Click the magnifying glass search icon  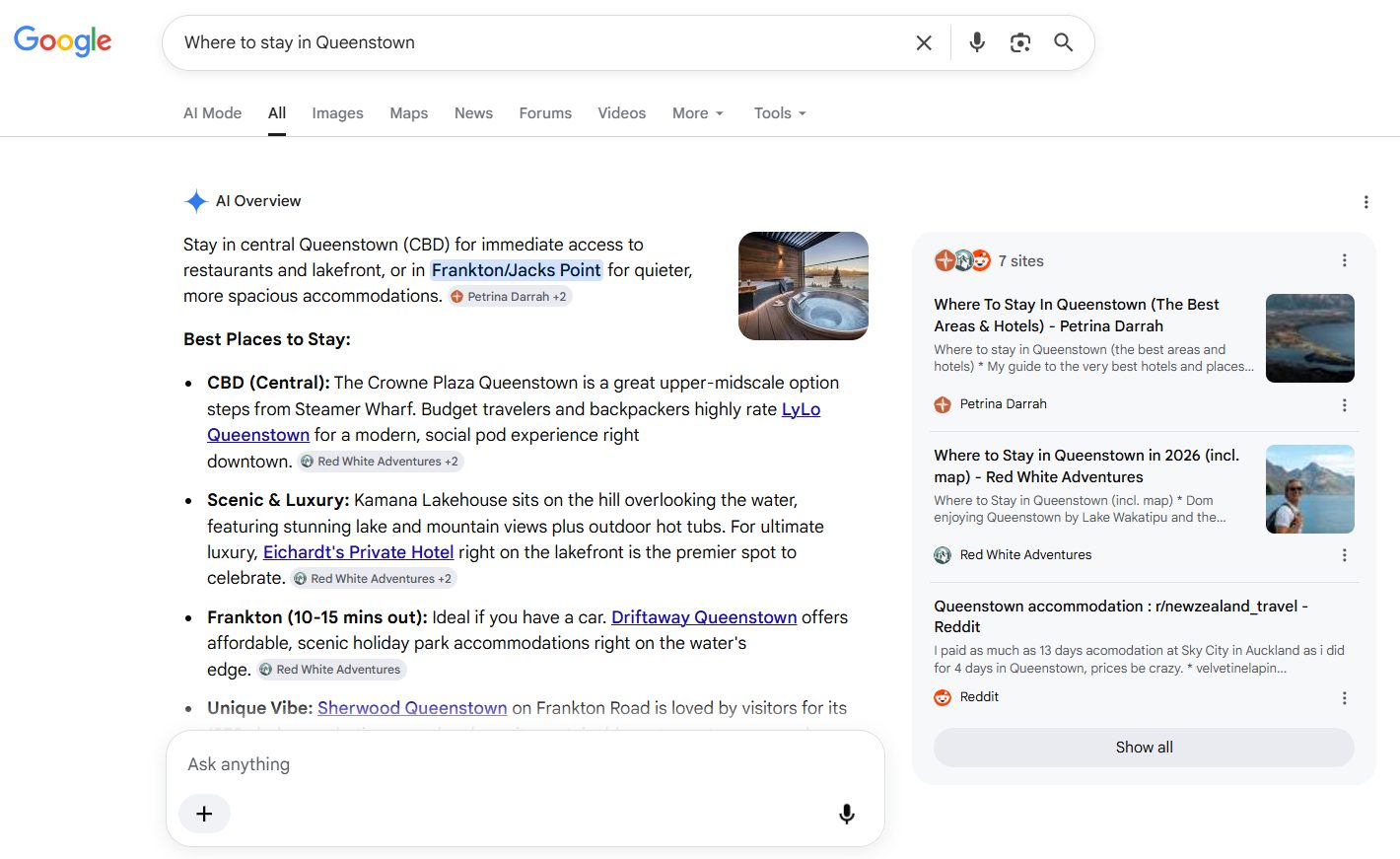pos(1063,42)
